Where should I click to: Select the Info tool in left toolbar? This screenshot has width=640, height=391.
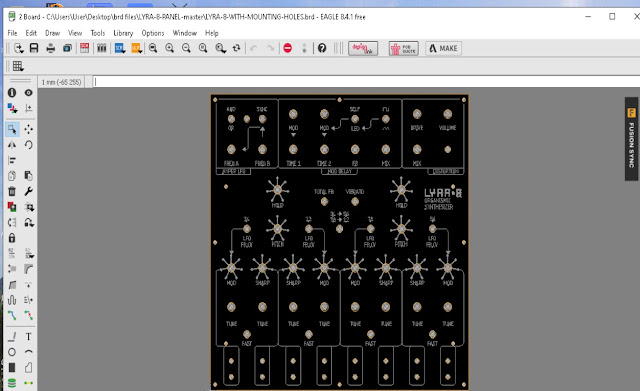[x=12, y=93]
